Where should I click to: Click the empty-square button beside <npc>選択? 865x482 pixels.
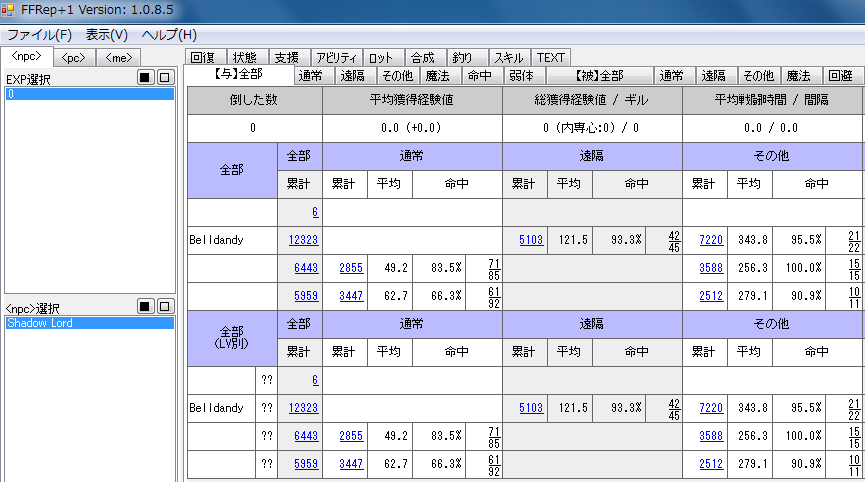165,307
